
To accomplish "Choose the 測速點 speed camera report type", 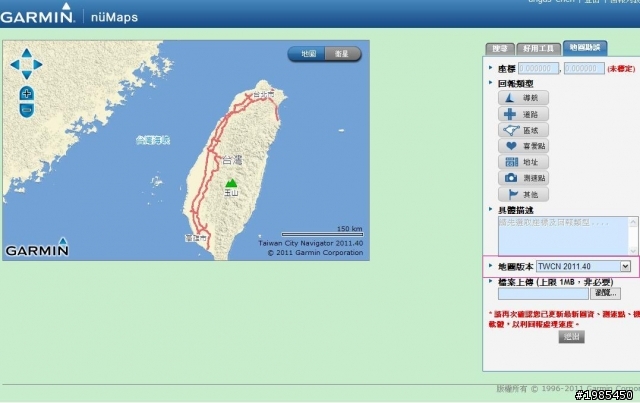I will click(x=523, y=178).
